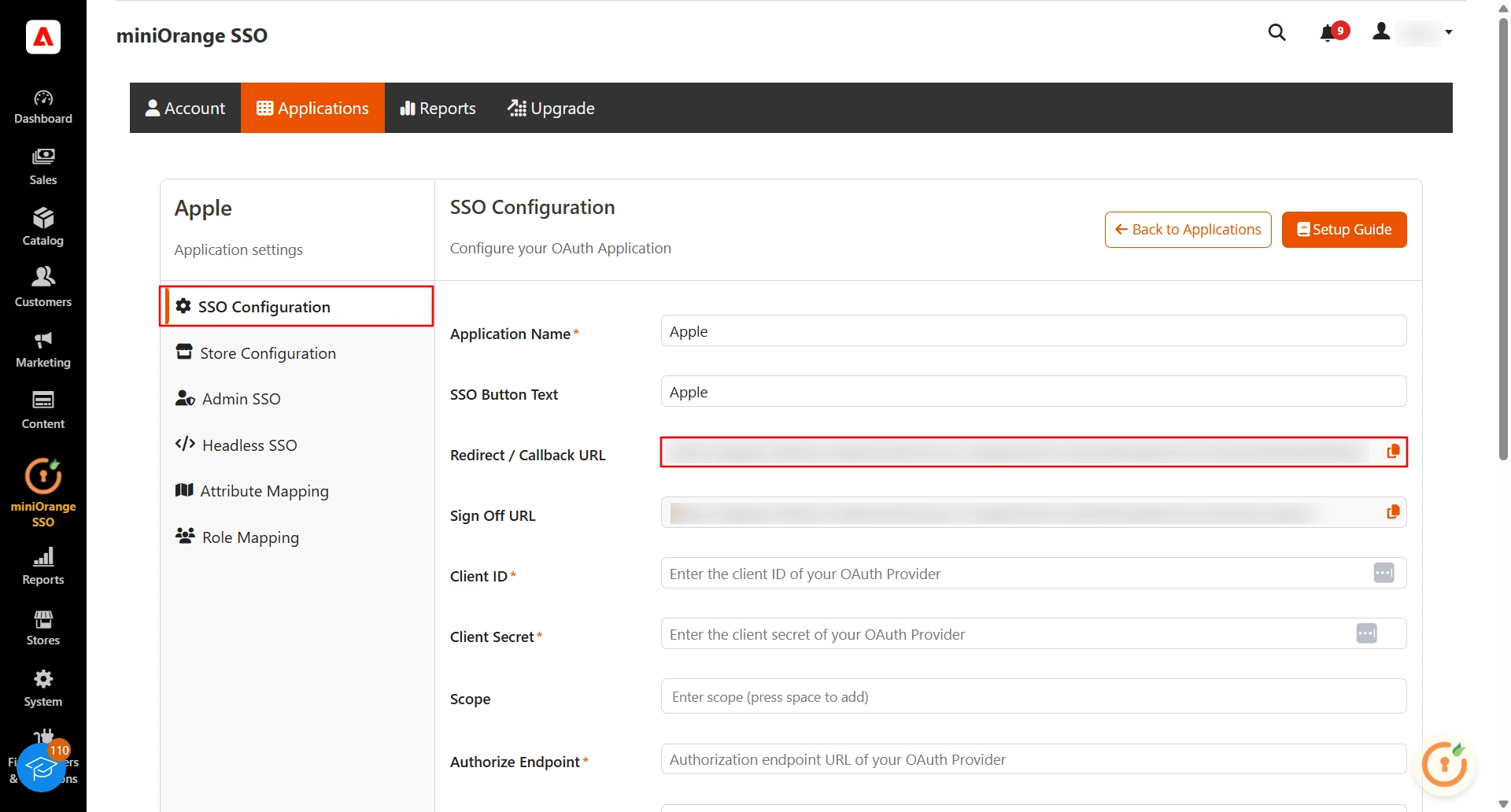Click the 'Configure your OAuth Application' text
Screen dimensions: 1511x812
(560, 248)
